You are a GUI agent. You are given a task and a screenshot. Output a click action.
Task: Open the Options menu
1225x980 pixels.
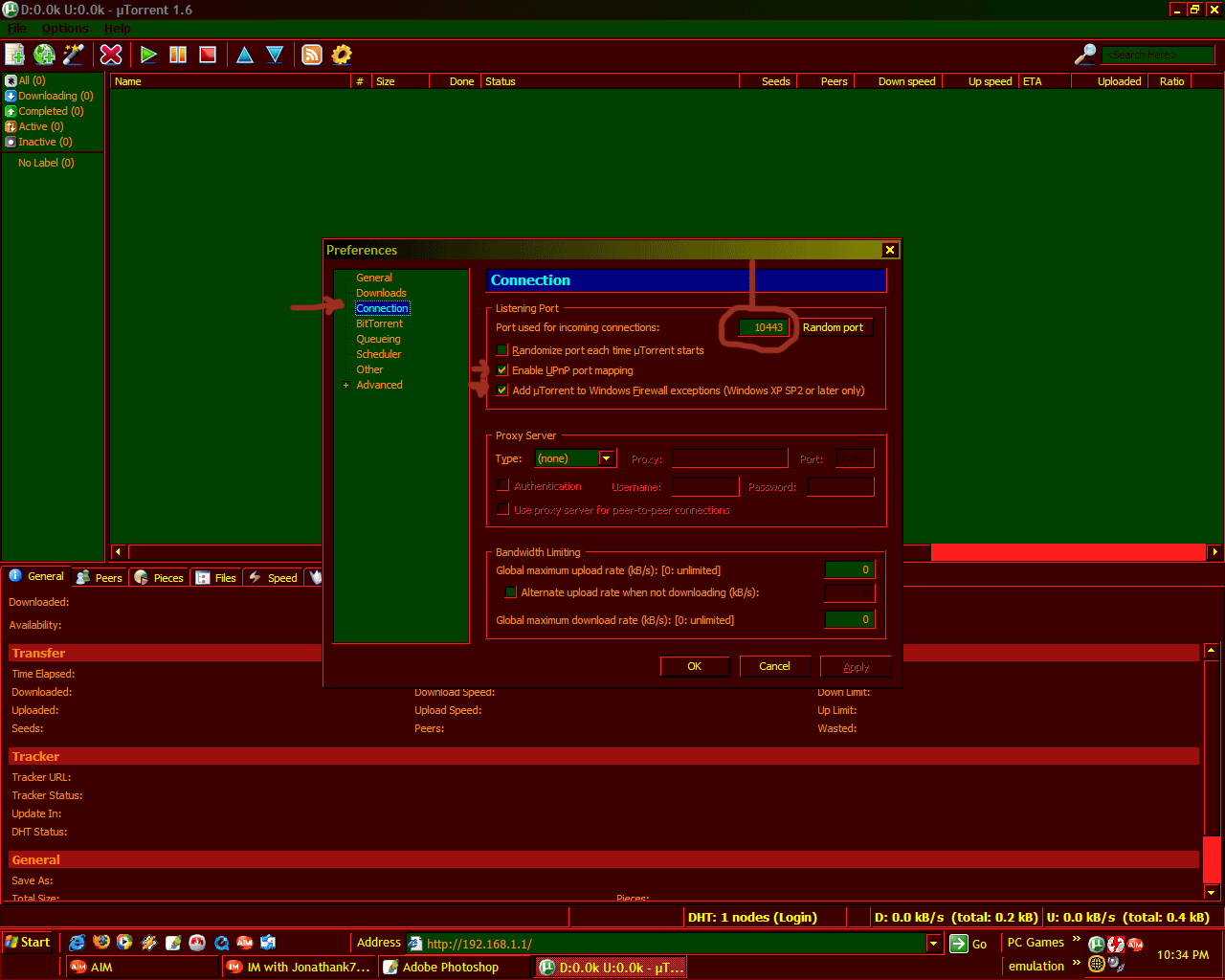coord(65,28)
